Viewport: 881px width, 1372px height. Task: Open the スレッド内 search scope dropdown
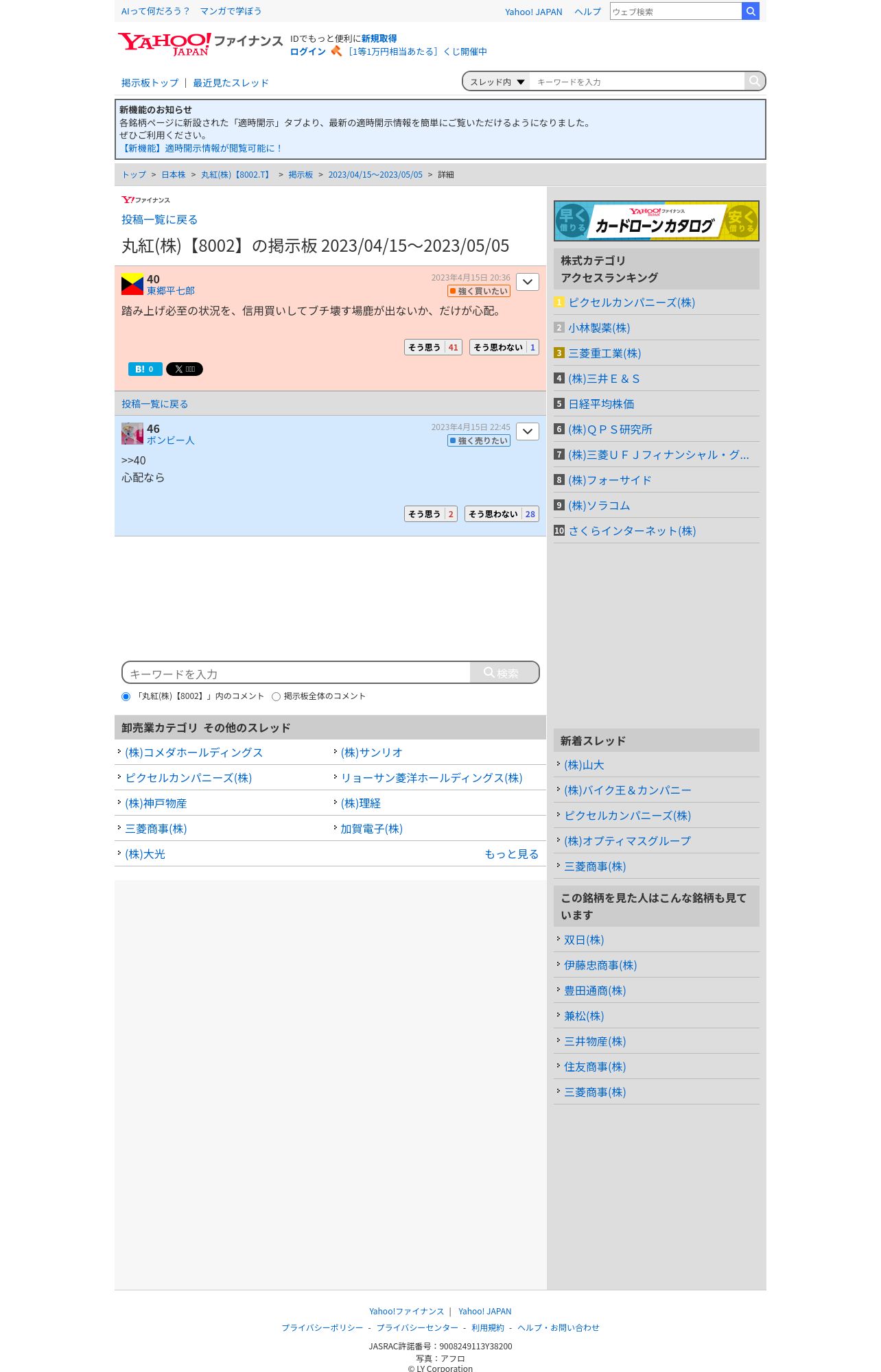click(x=497, y=82)
